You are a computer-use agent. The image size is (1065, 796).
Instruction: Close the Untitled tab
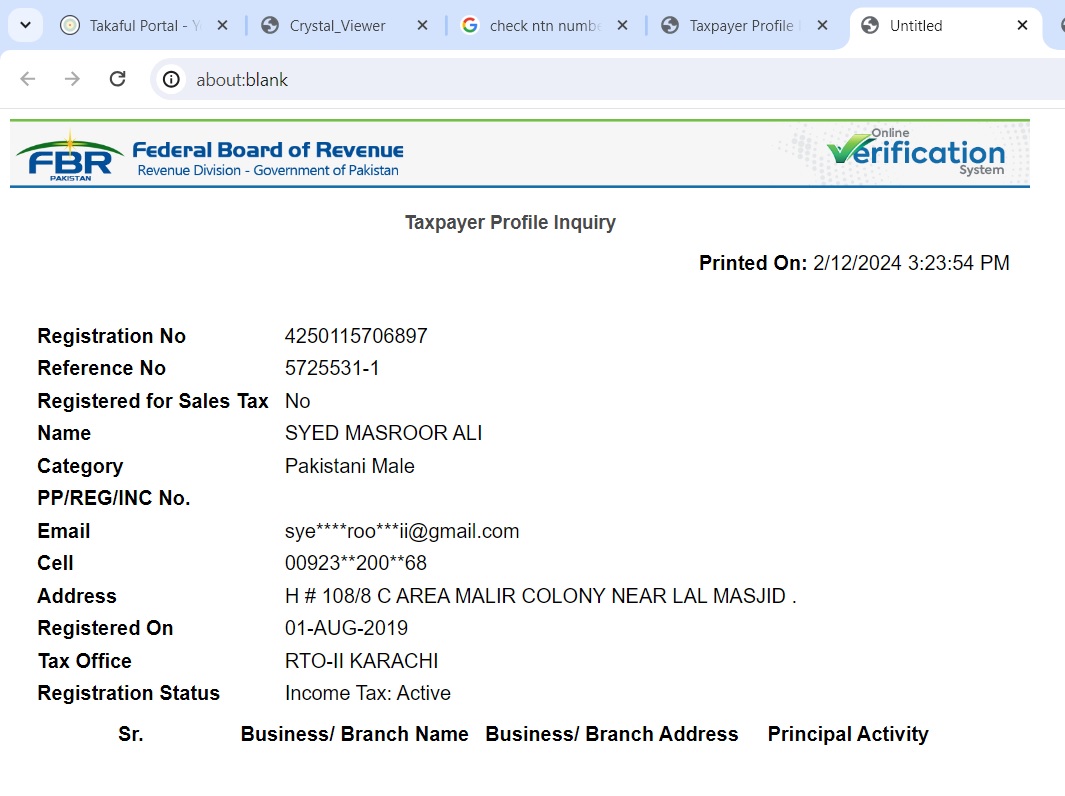pyautogui.click(x=1022, y=26)
